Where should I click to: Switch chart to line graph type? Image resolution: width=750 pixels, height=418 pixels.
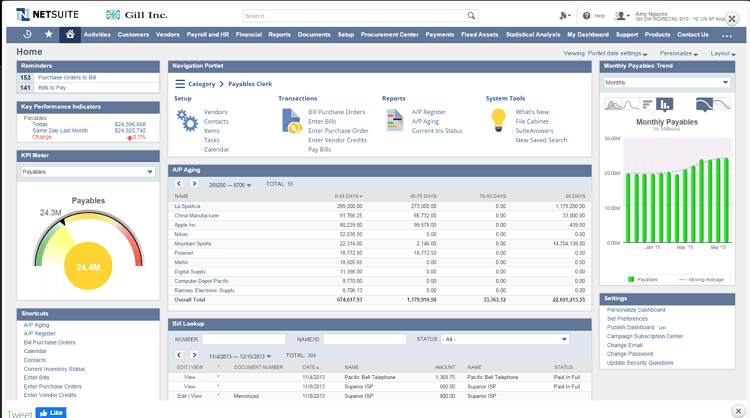(631, 104)
